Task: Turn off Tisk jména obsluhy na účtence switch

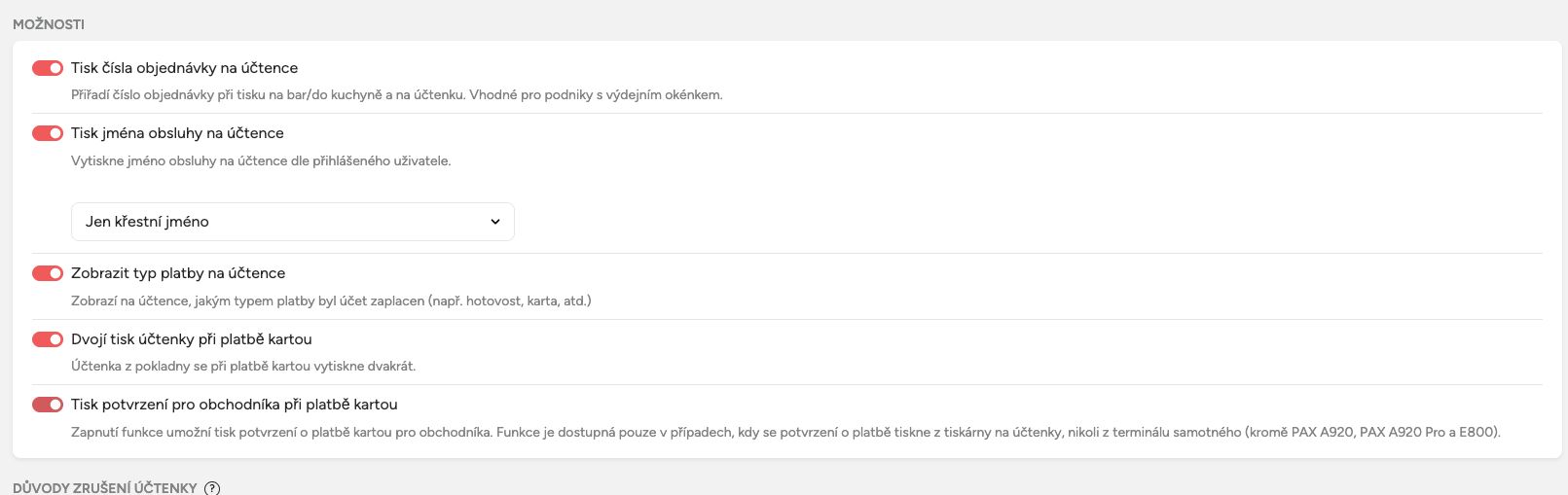Action: coord(48,133)
